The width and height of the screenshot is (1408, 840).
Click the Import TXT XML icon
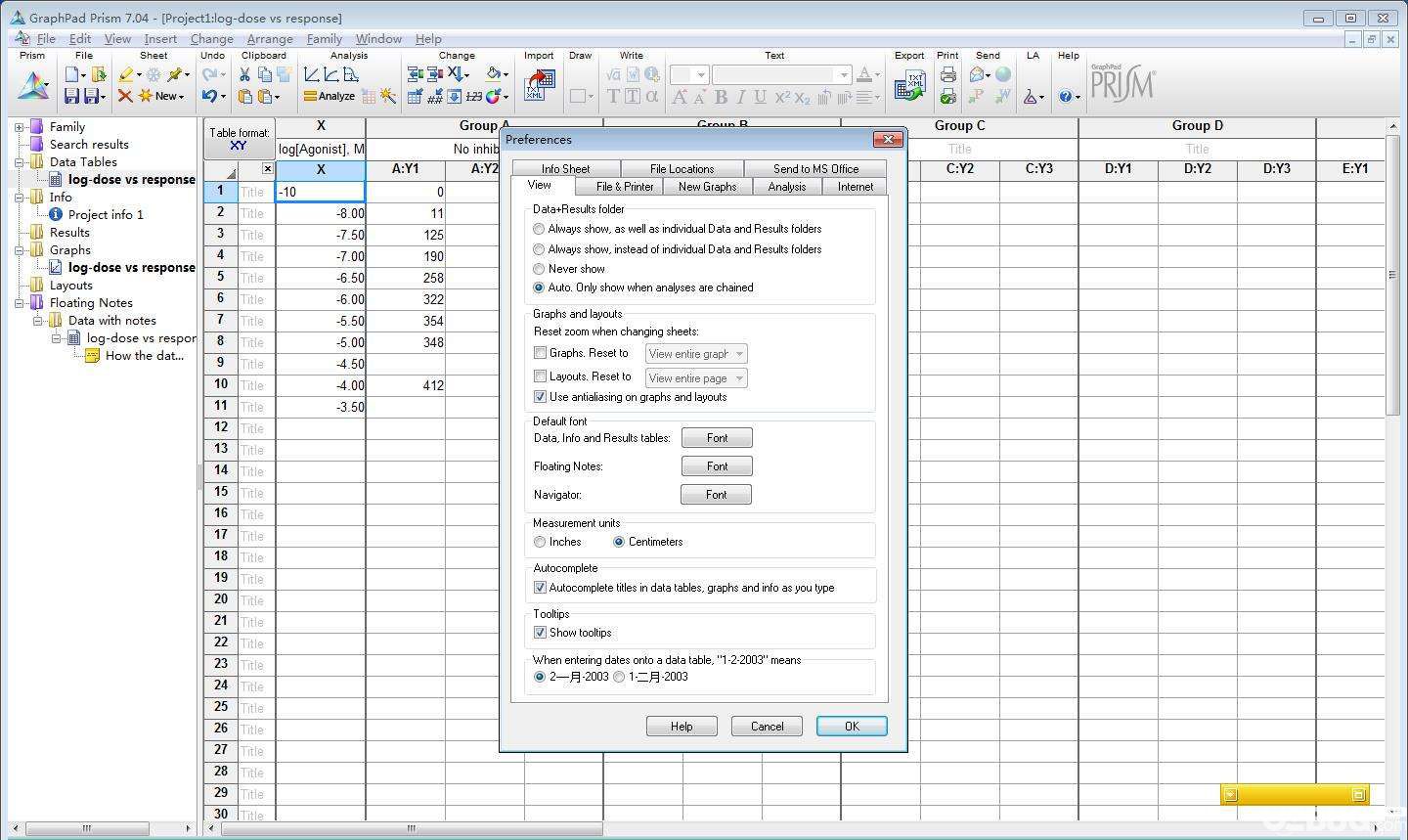(x=539, y=84)
